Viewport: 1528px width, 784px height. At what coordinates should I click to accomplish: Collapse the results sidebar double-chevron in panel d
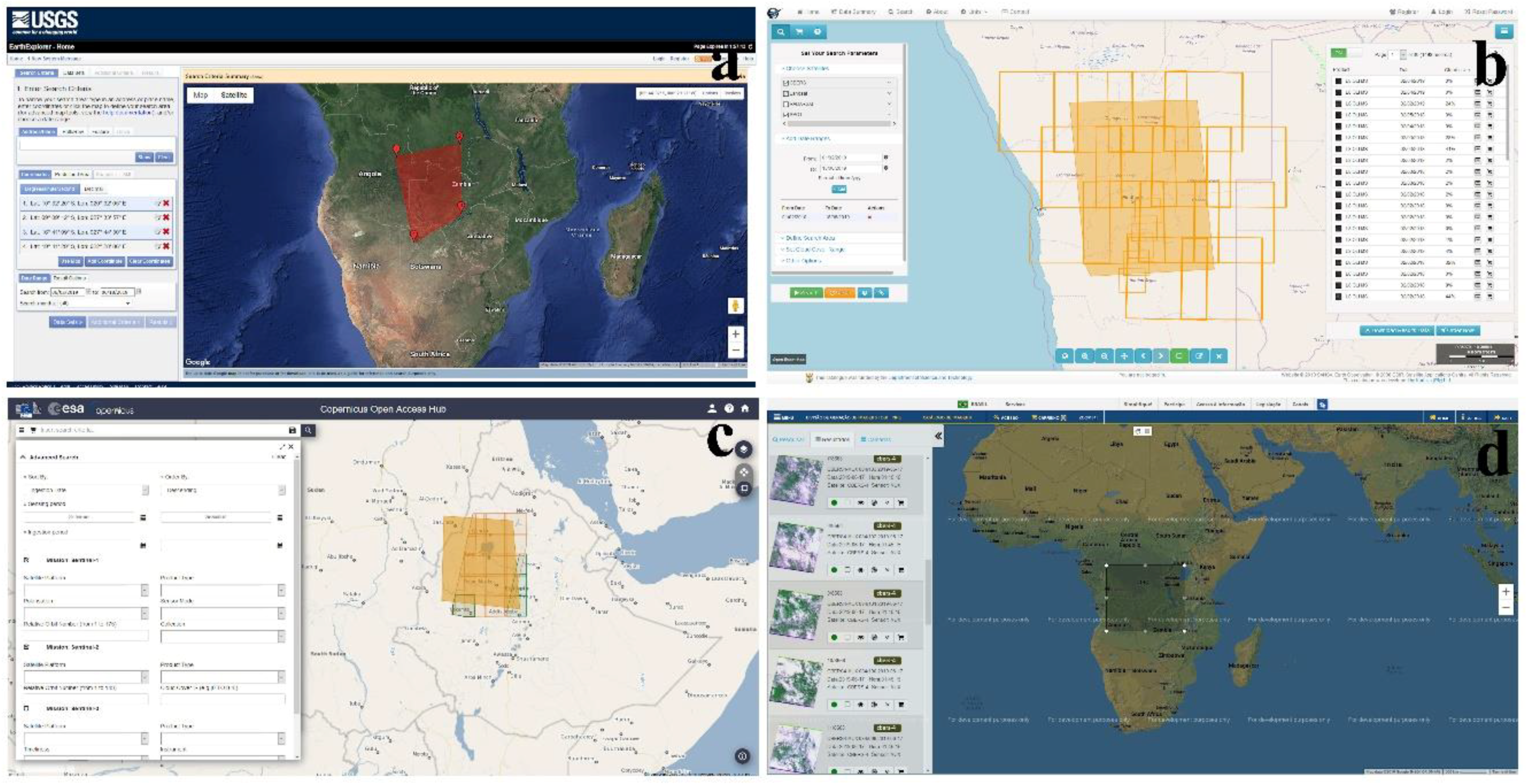tap(938, 436)
